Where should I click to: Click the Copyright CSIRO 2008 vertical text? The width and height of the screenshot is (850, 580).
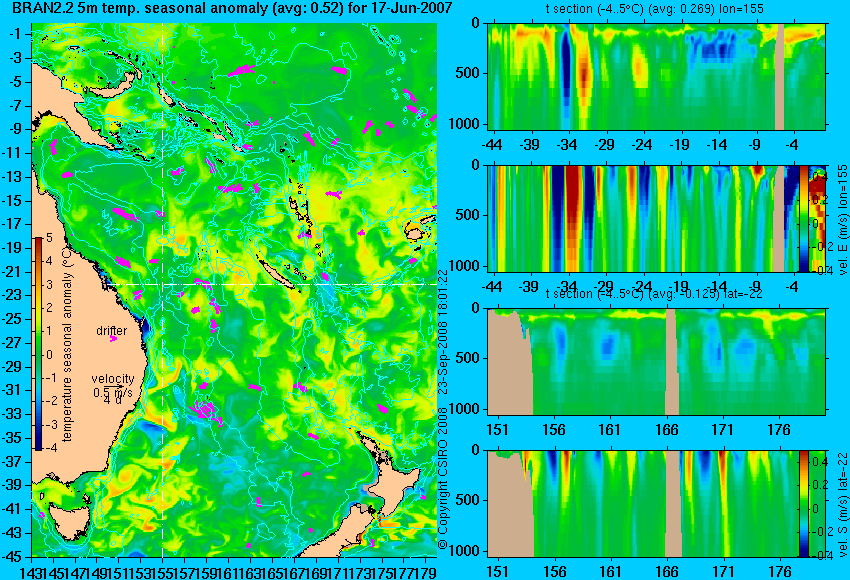[x=443, y=480]
